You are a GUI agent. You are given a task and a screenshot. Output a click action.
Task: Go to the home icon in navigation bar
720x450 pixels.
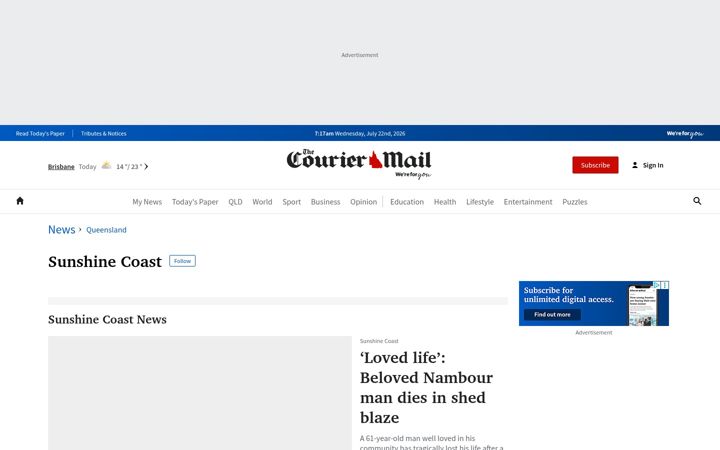20,201
